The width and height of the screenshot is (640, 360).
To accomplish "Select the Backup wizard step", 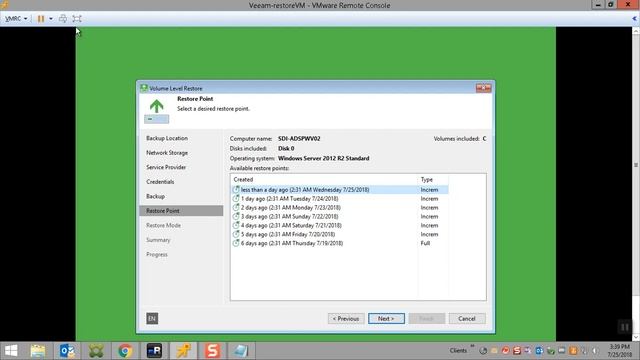I will point(156,196).
